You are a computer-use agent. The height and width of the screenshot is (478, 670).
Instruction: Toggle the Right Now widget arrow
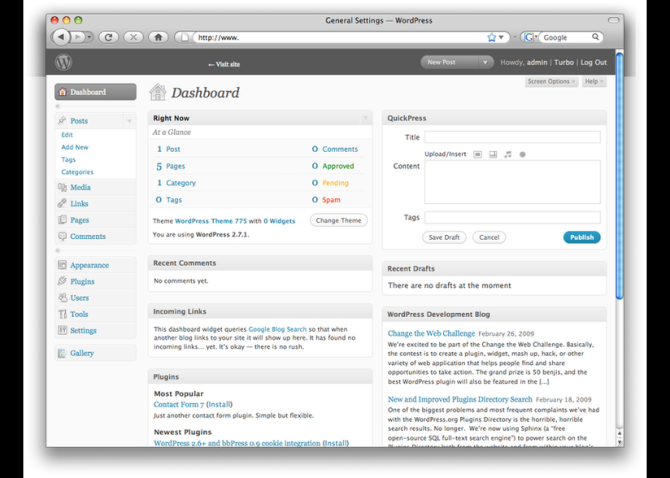tap(365, 118)
